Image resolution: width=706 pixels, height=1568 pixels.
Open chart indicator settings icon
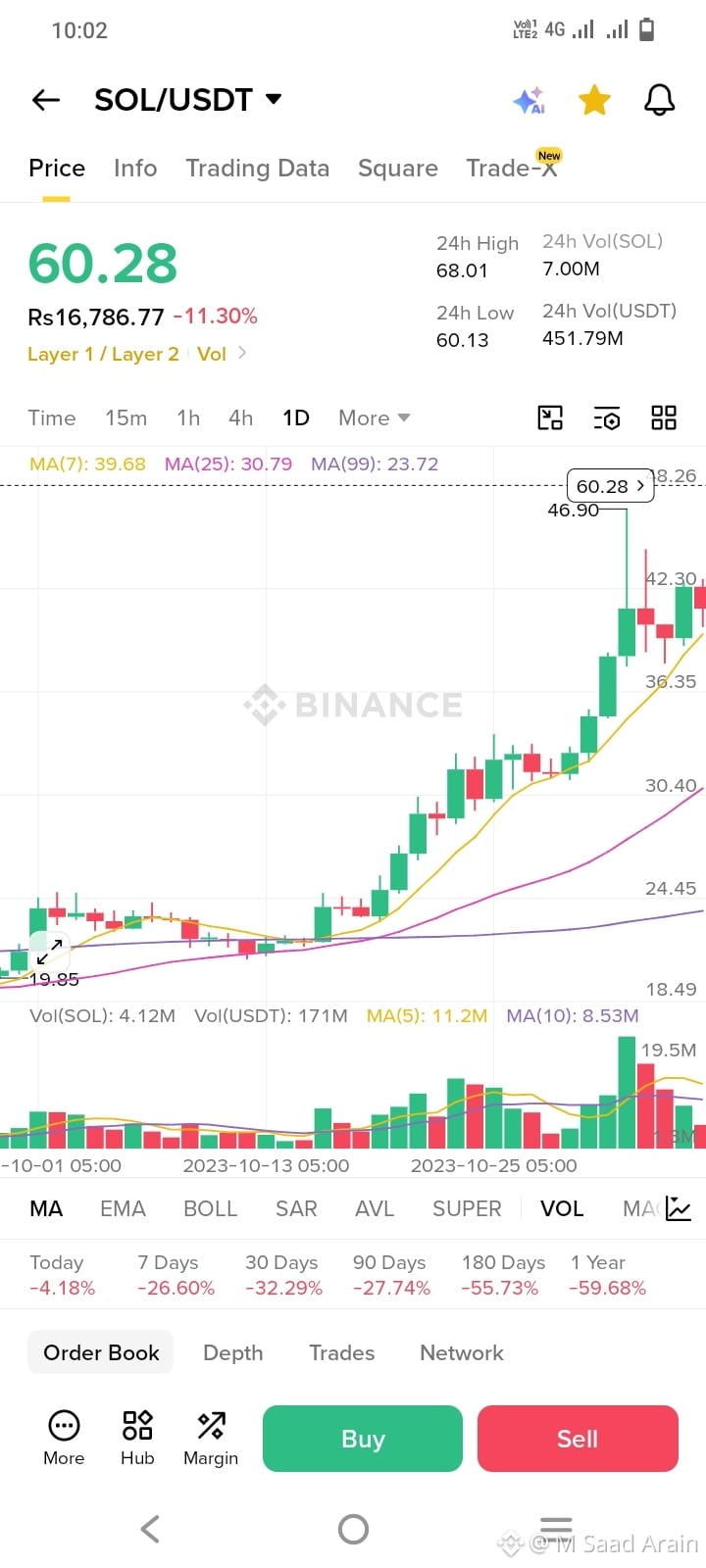click(x=607, y=418)
